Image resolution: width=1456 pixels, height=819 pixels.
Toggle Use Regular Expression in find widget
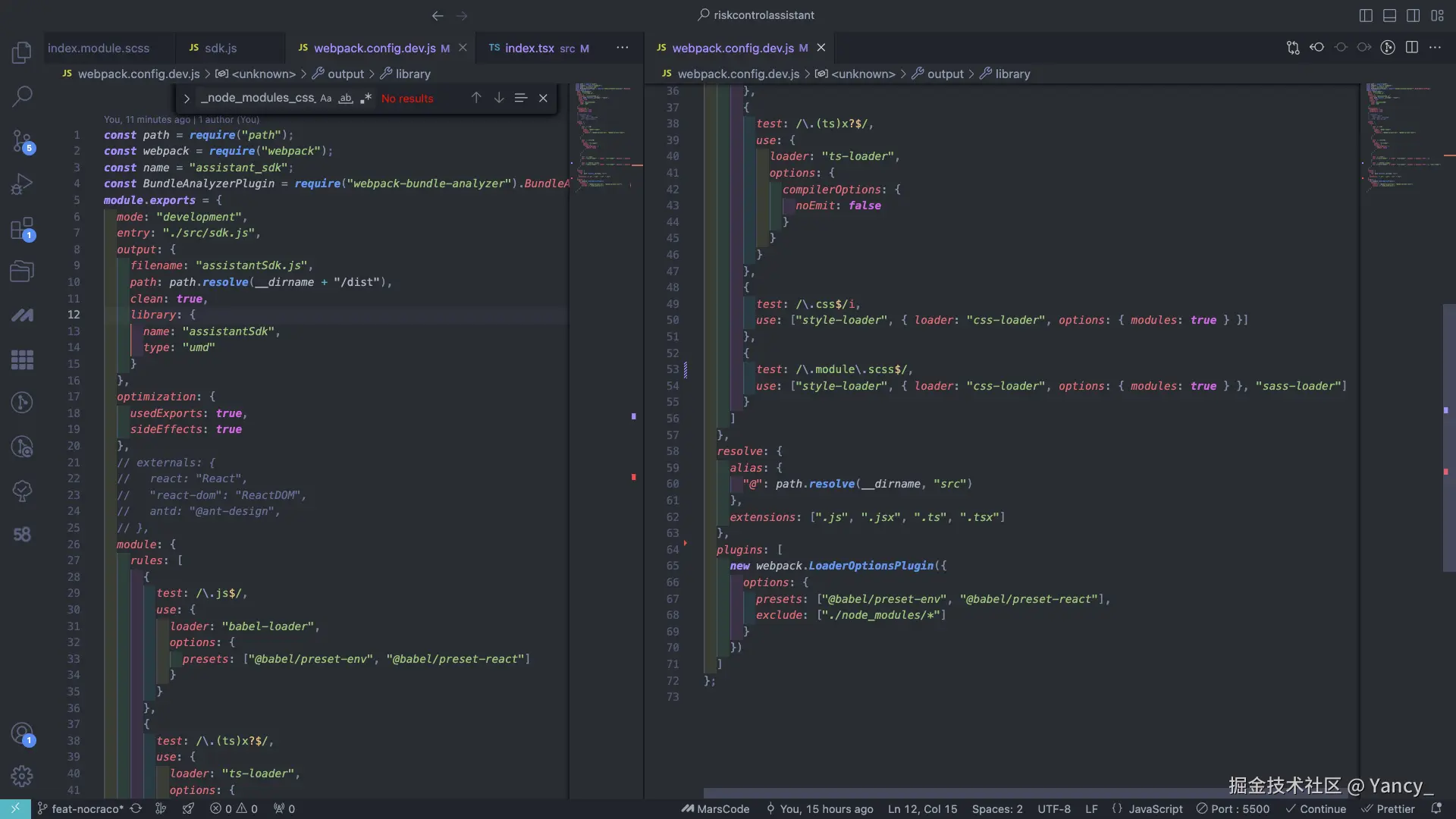coord(366,99)
